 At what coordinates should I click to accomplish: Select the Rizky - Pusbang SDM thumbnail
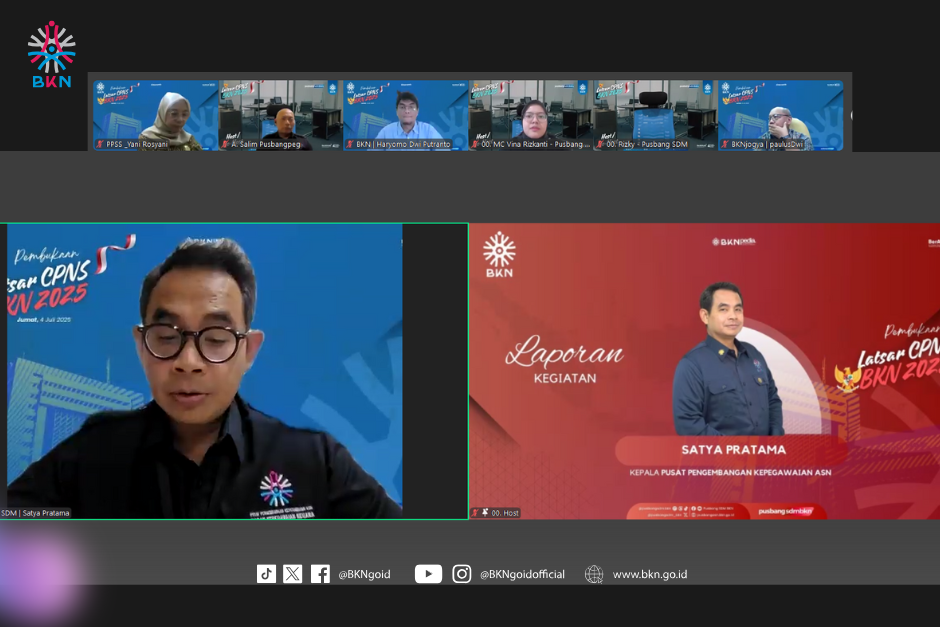(x=655, y=115)
